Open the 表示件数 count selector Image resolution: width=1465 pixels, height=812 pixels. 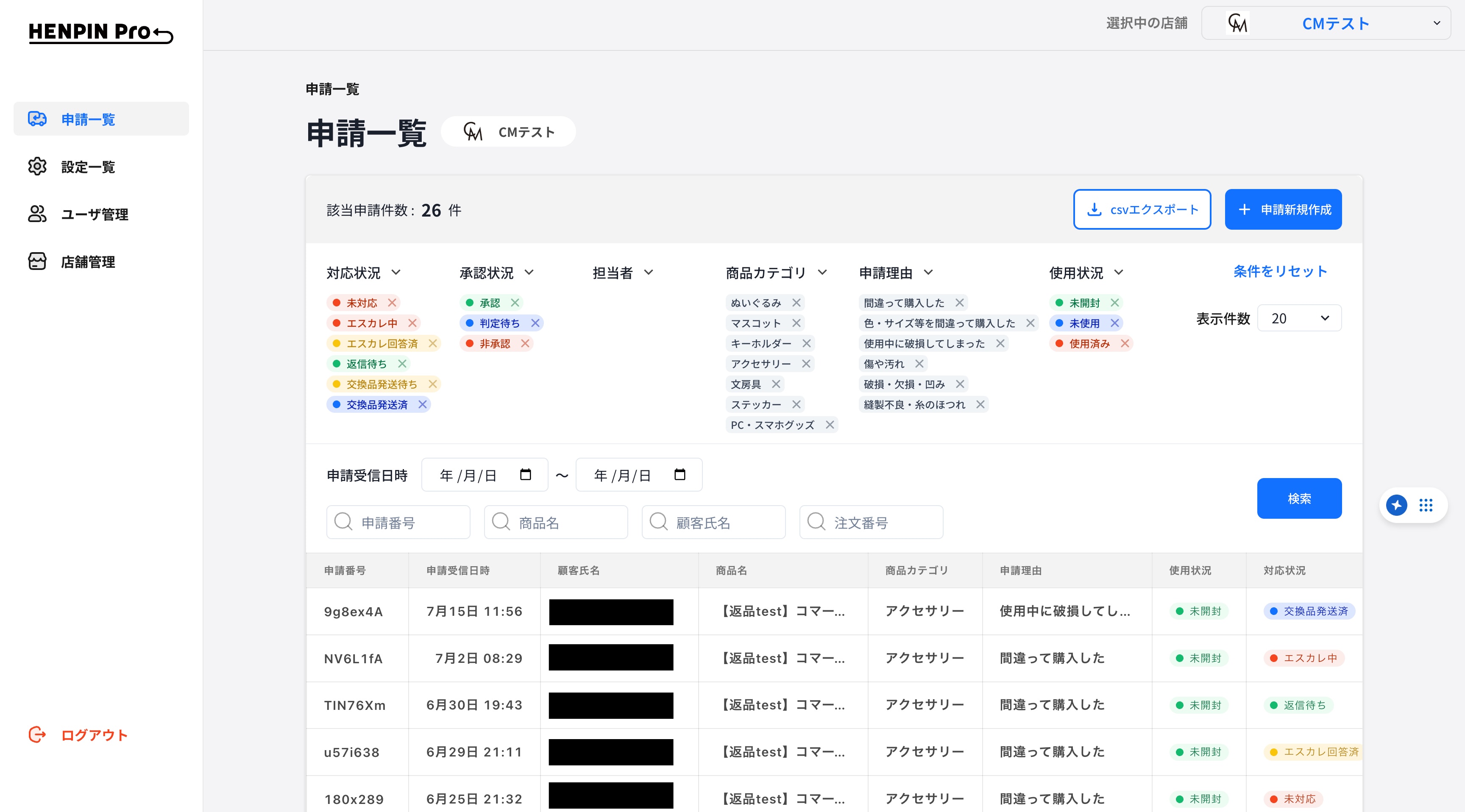coord(1299,318)
